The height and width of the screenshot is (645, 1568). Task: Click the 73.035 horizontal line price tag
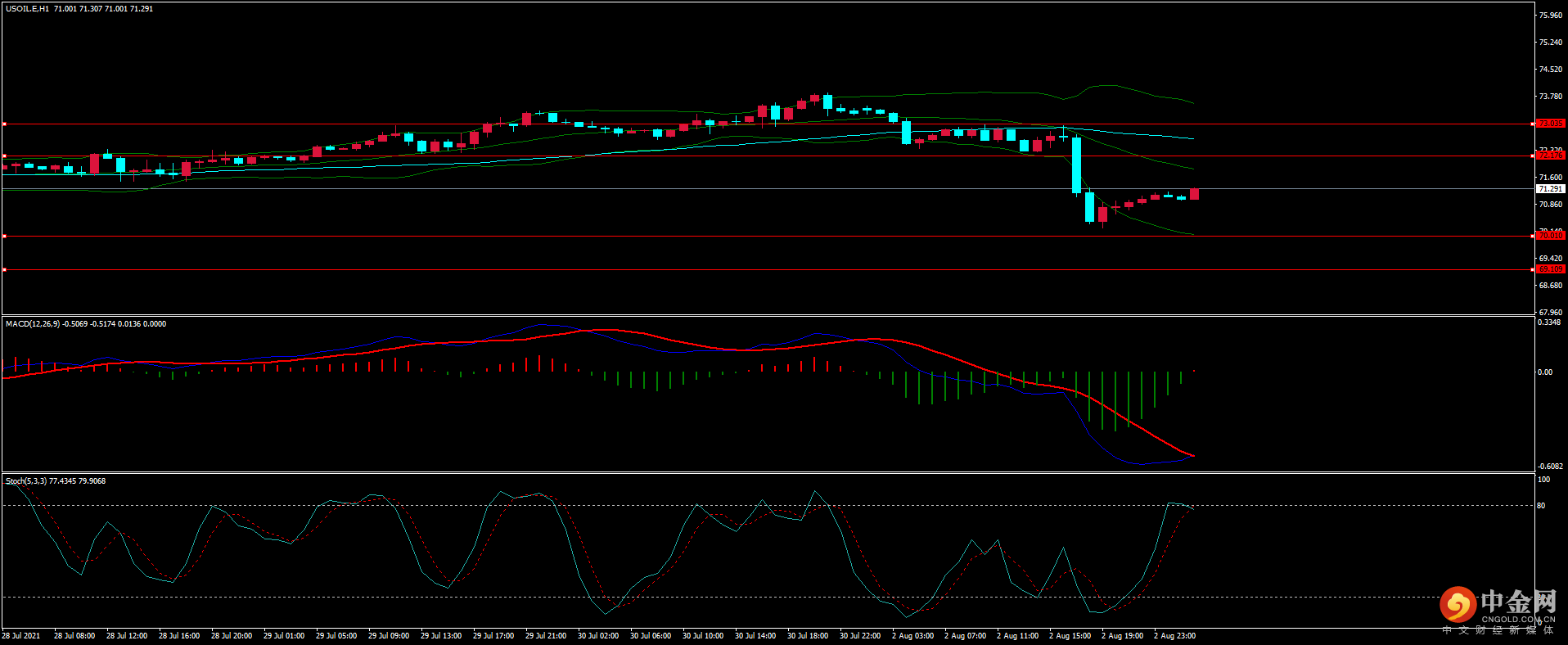1550,124
